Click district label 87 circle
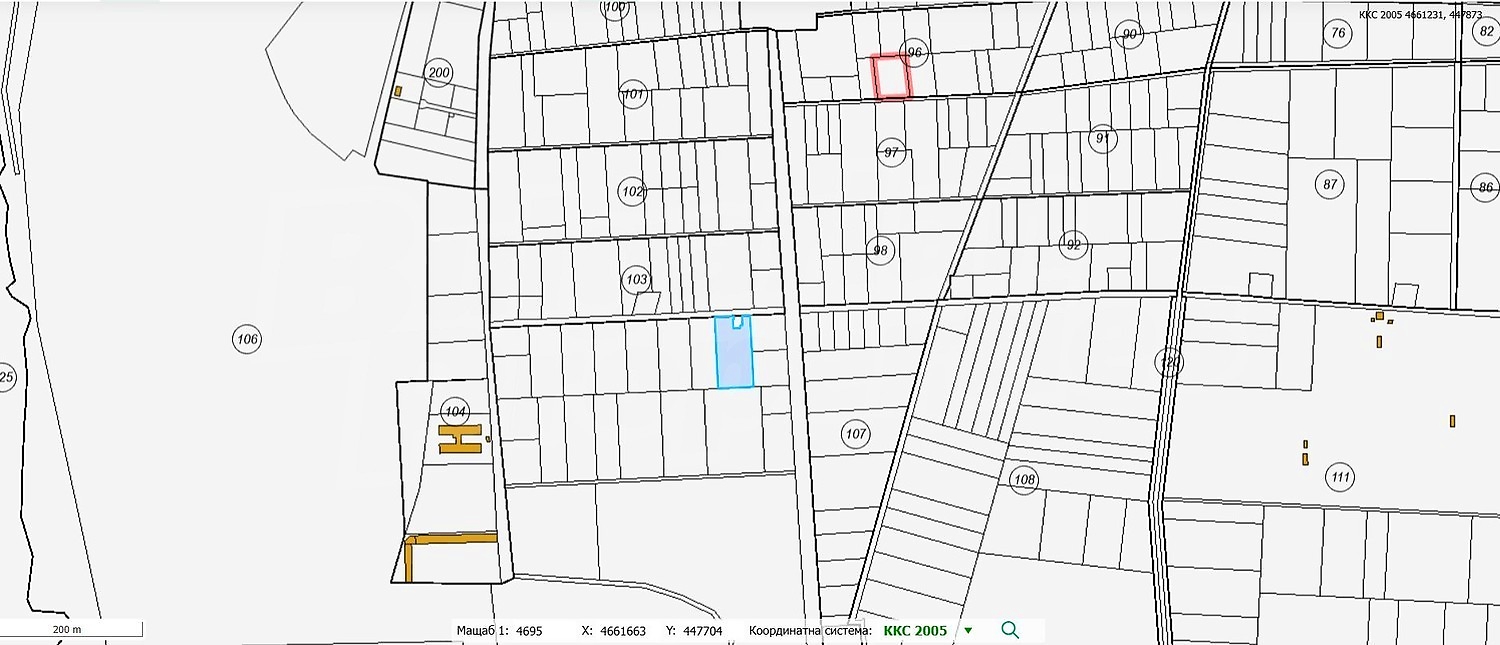Image resolution: width=1500 pixels, height=645 pixels. tap(1329, 185)
